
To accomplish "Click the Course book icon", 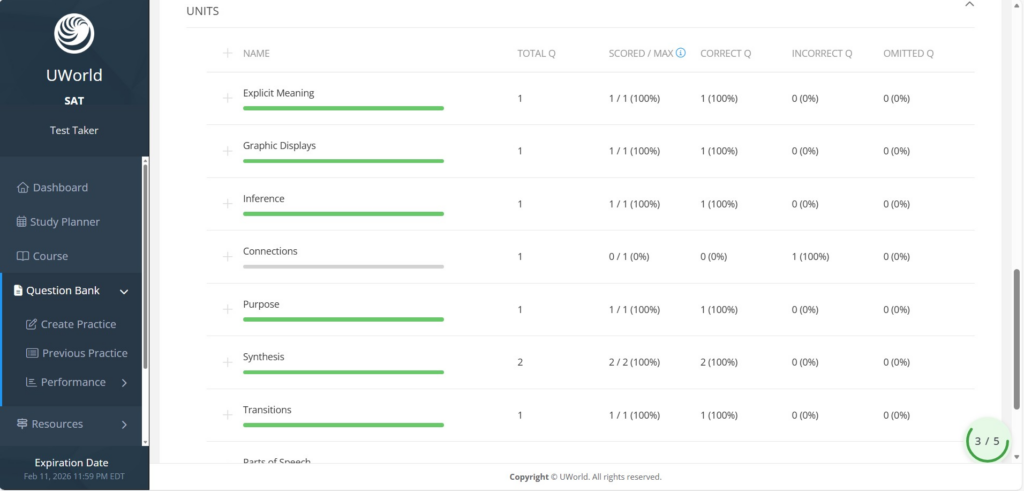I will [x=23, y=256].
